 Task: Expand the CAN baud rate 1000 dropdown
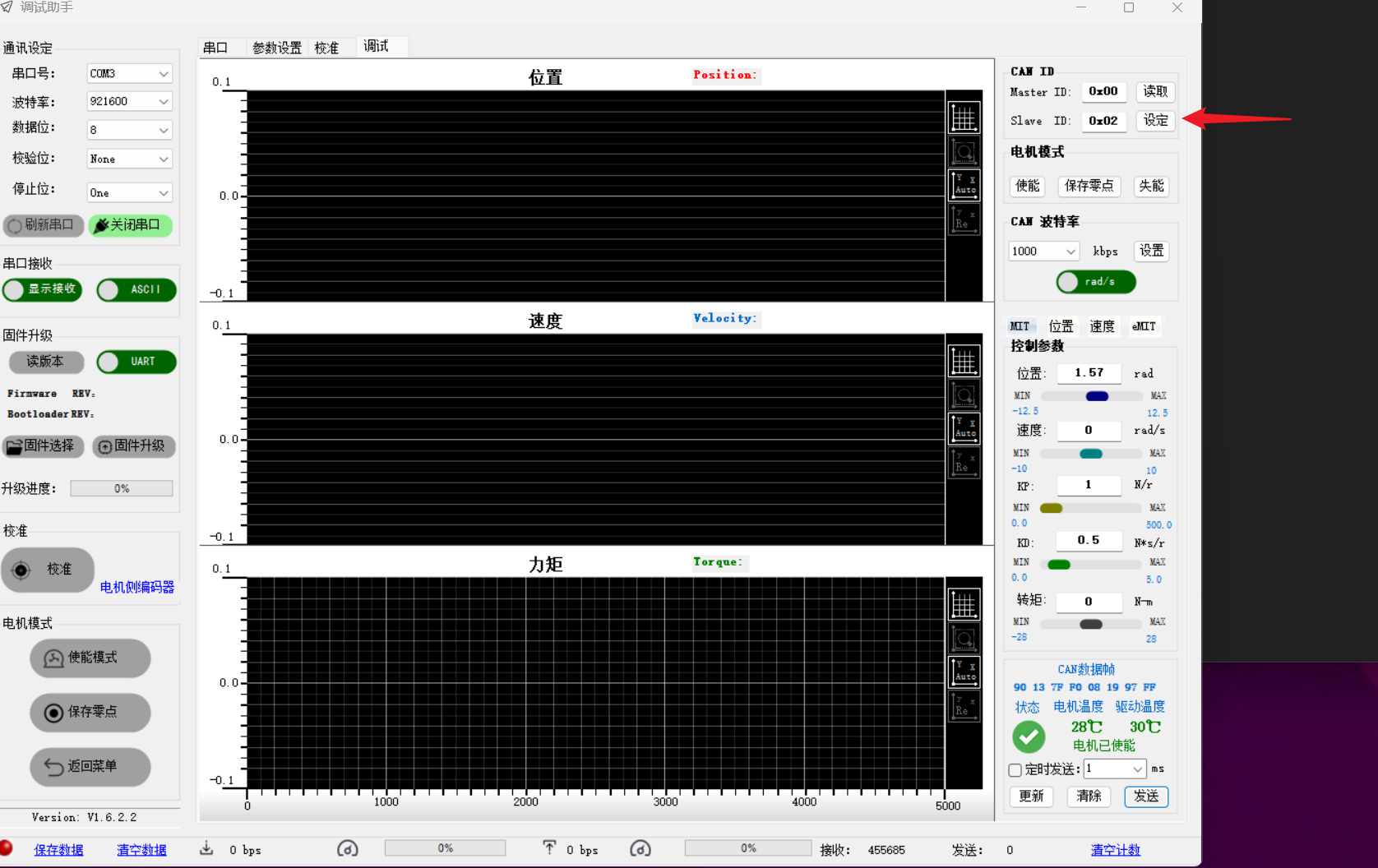tap(1043, 252)
